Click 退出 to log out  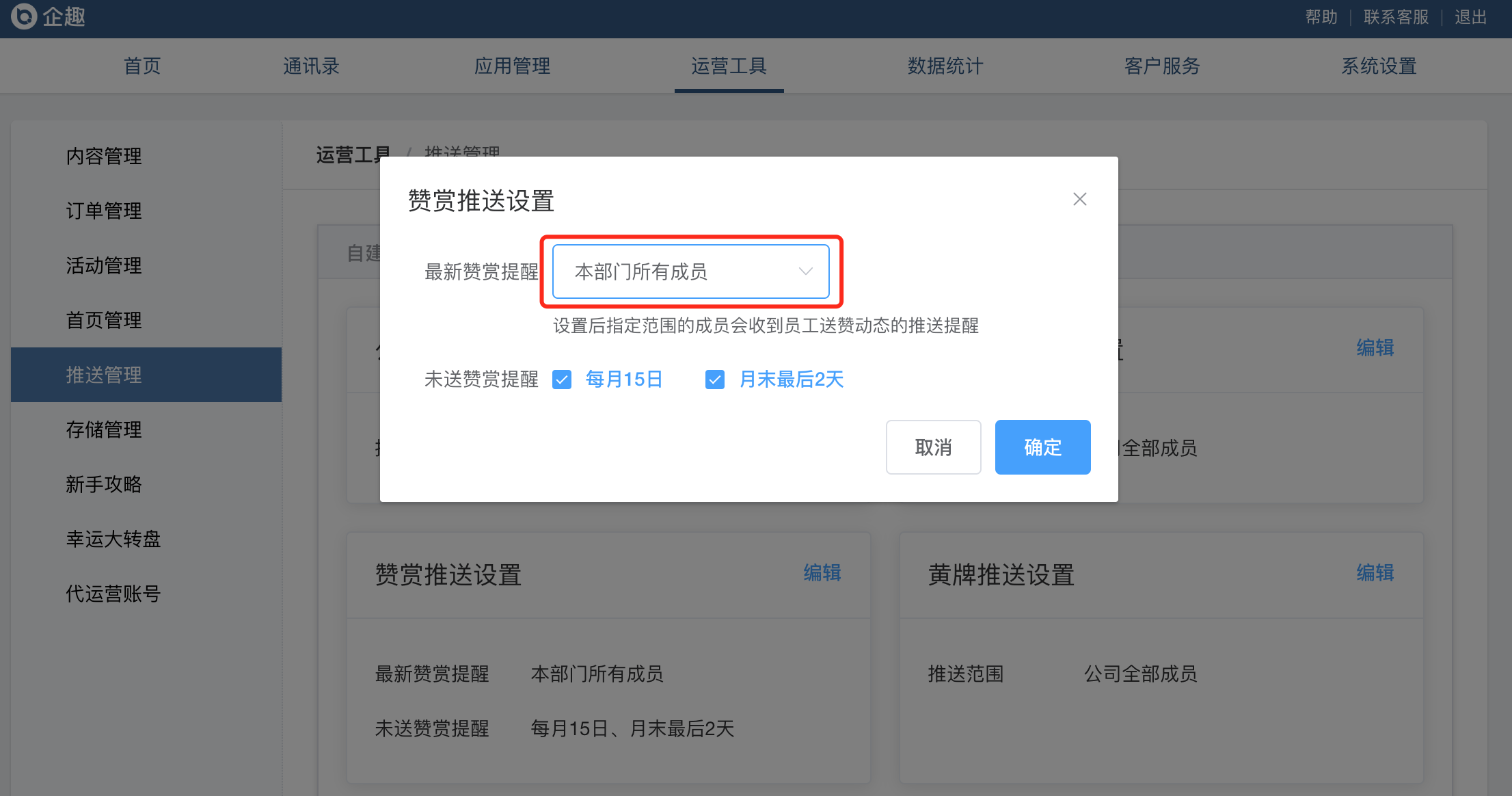pyautogui.click(x=1471, y=17)
